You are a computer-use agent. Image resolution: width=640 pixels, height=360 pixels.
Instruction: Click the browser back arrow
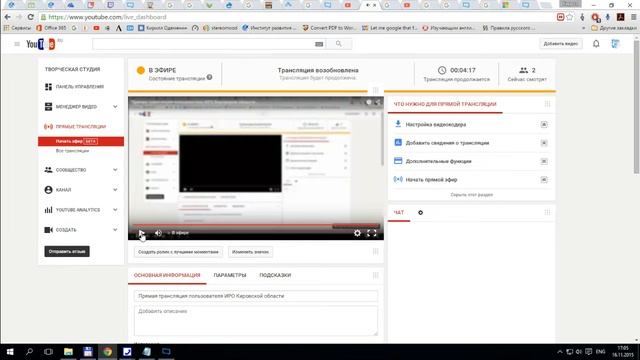[x=7, y=17]
